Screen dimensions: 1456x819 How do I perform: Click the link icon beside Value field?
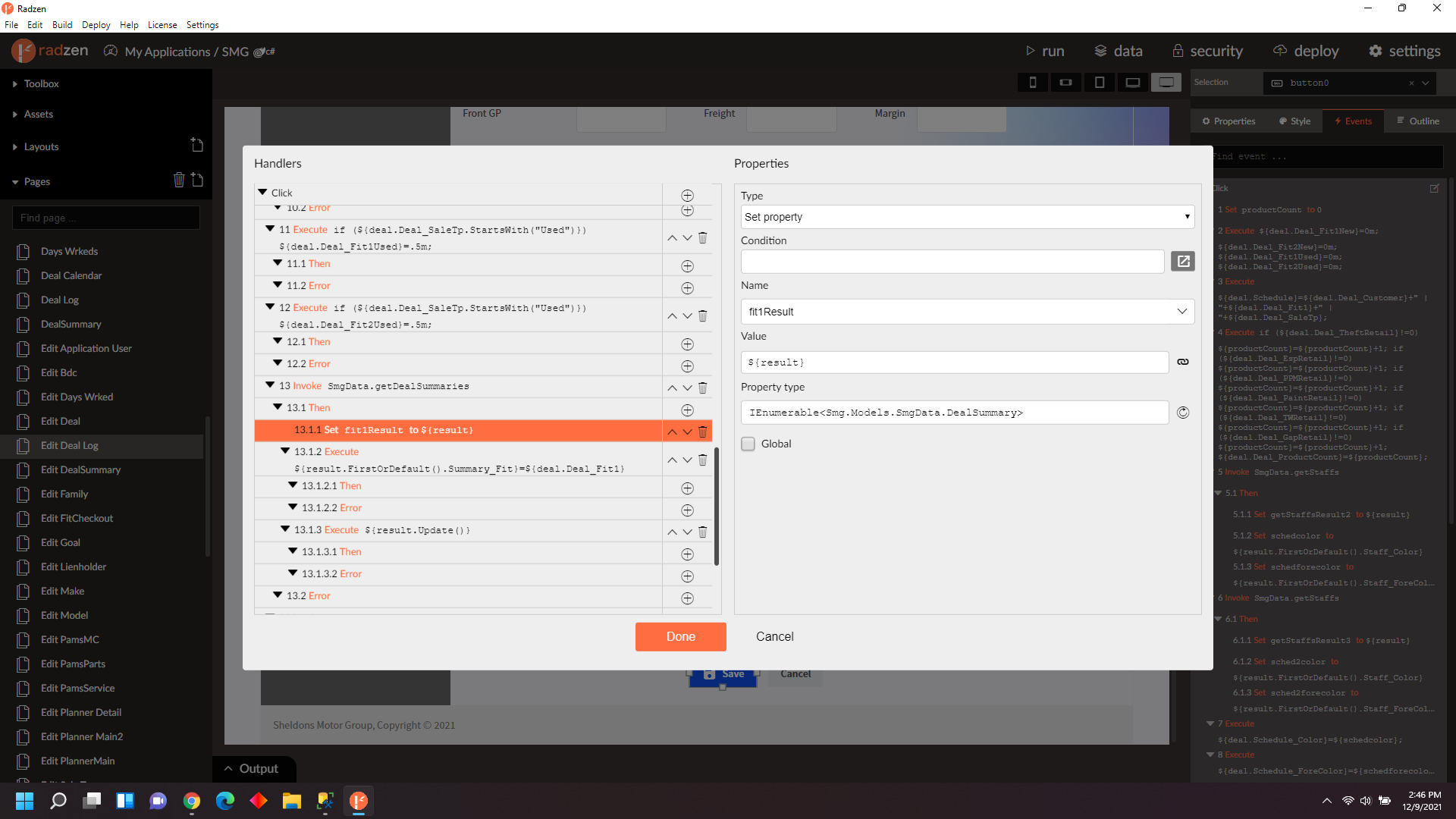point(1182,362)
